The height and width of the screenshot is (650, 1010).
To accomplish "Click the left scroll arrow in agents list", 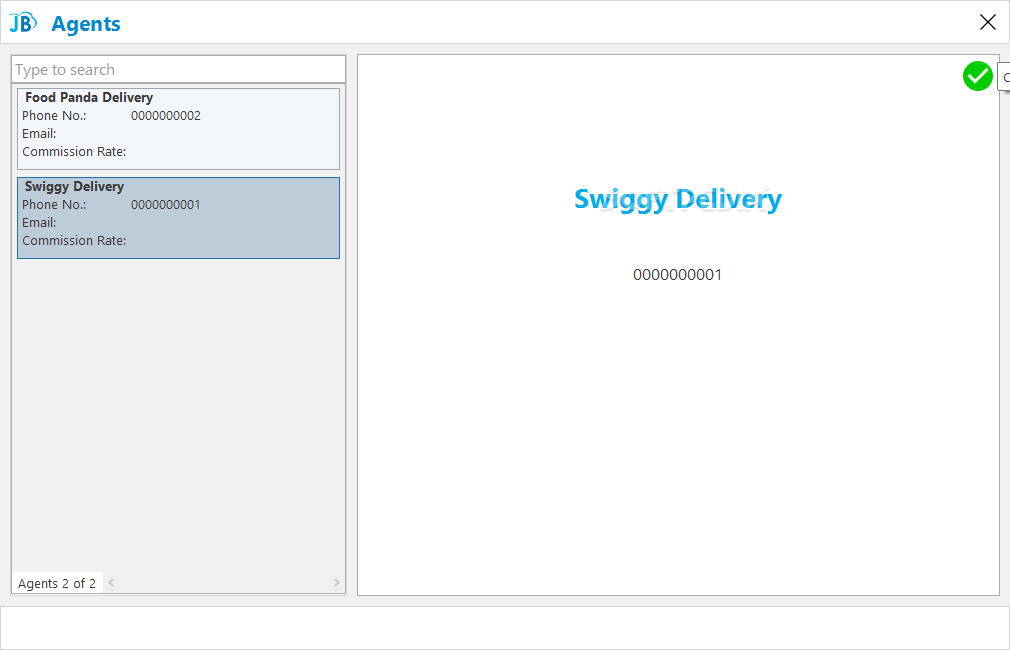I will pos(111,582).
